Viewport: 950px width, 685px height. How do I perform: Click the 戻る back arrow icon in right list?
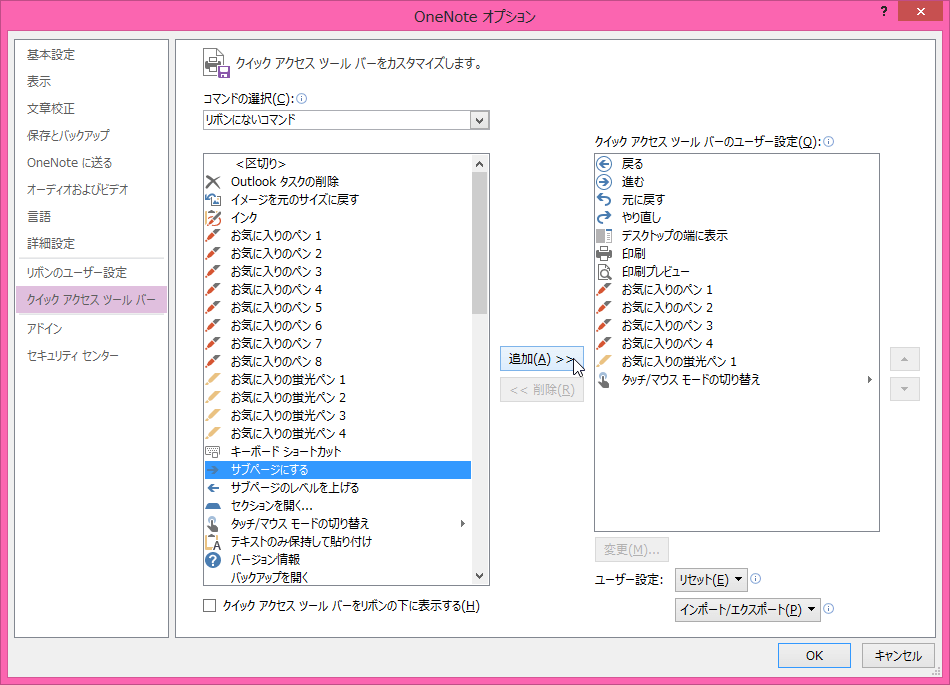(604, 164)
